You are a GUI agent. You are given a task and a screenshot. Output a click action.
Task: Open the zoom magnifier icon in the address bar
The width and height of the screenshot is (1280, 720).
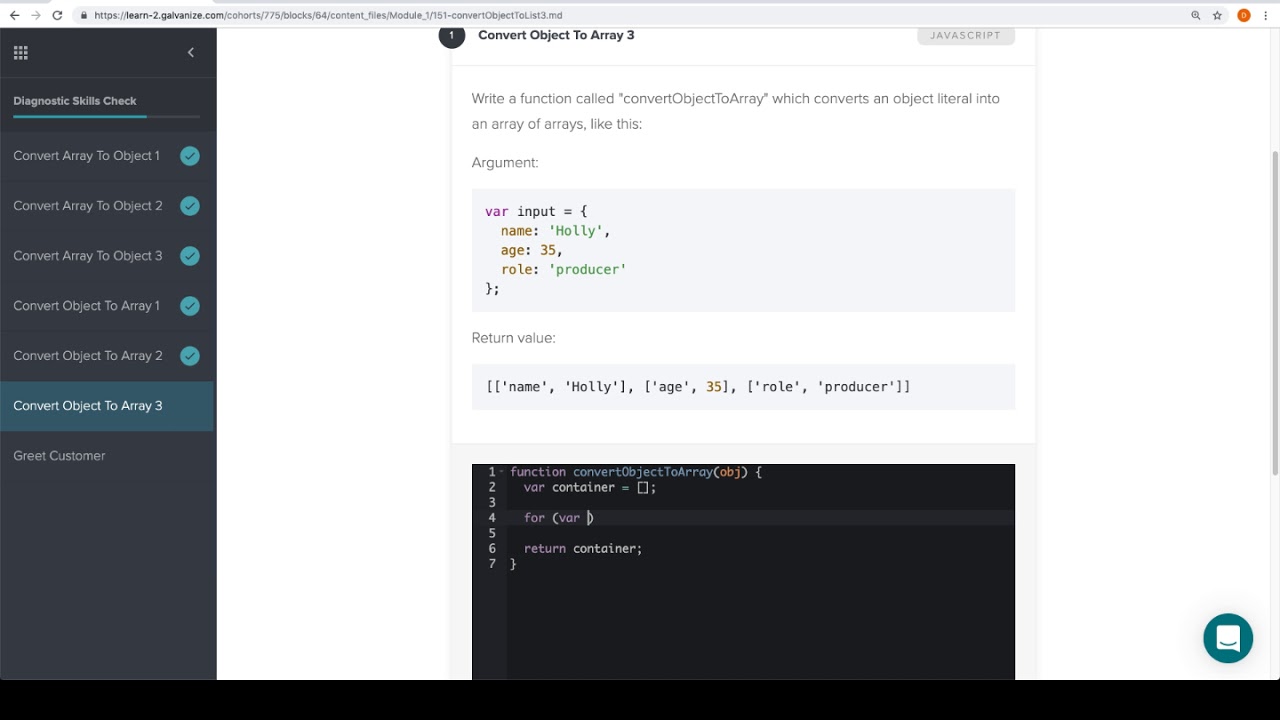[x=1196, y=15]
